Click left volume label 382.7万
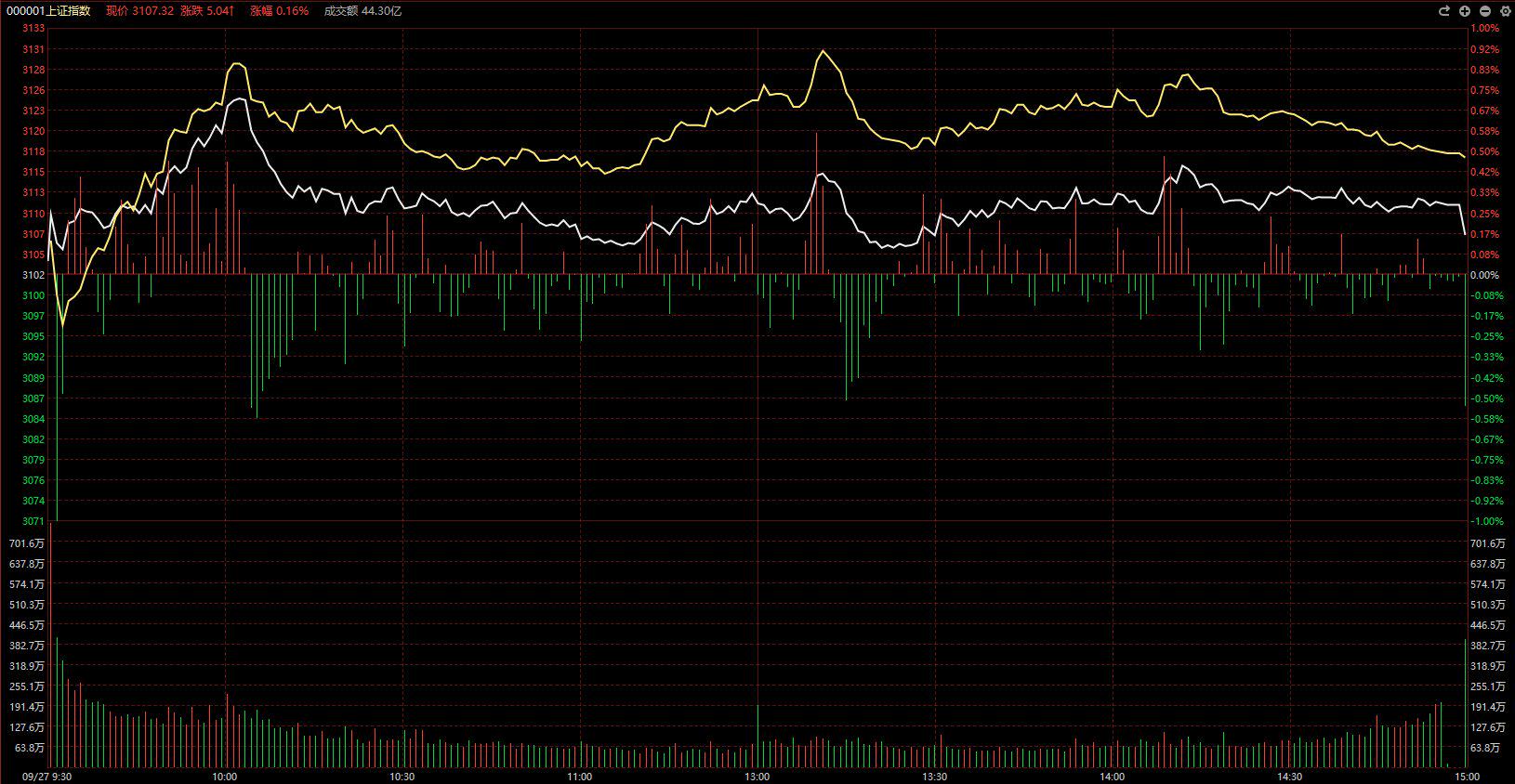Viewport: 1515px width, 784px height. 26,646
